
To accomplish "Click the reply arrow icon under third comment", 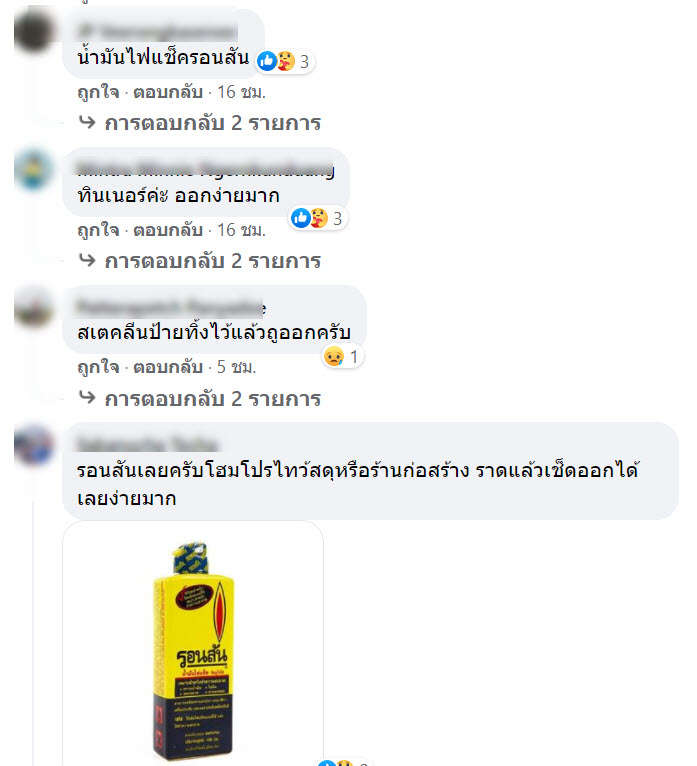I will (x=87, y=397).
